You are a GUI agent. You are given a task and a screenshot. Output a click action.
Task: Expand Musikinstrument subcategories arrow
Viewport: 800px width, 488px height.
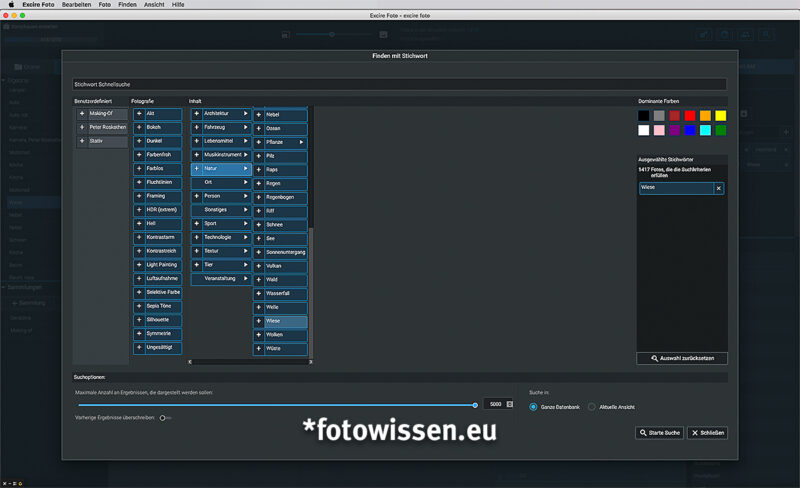coord(245,155)
